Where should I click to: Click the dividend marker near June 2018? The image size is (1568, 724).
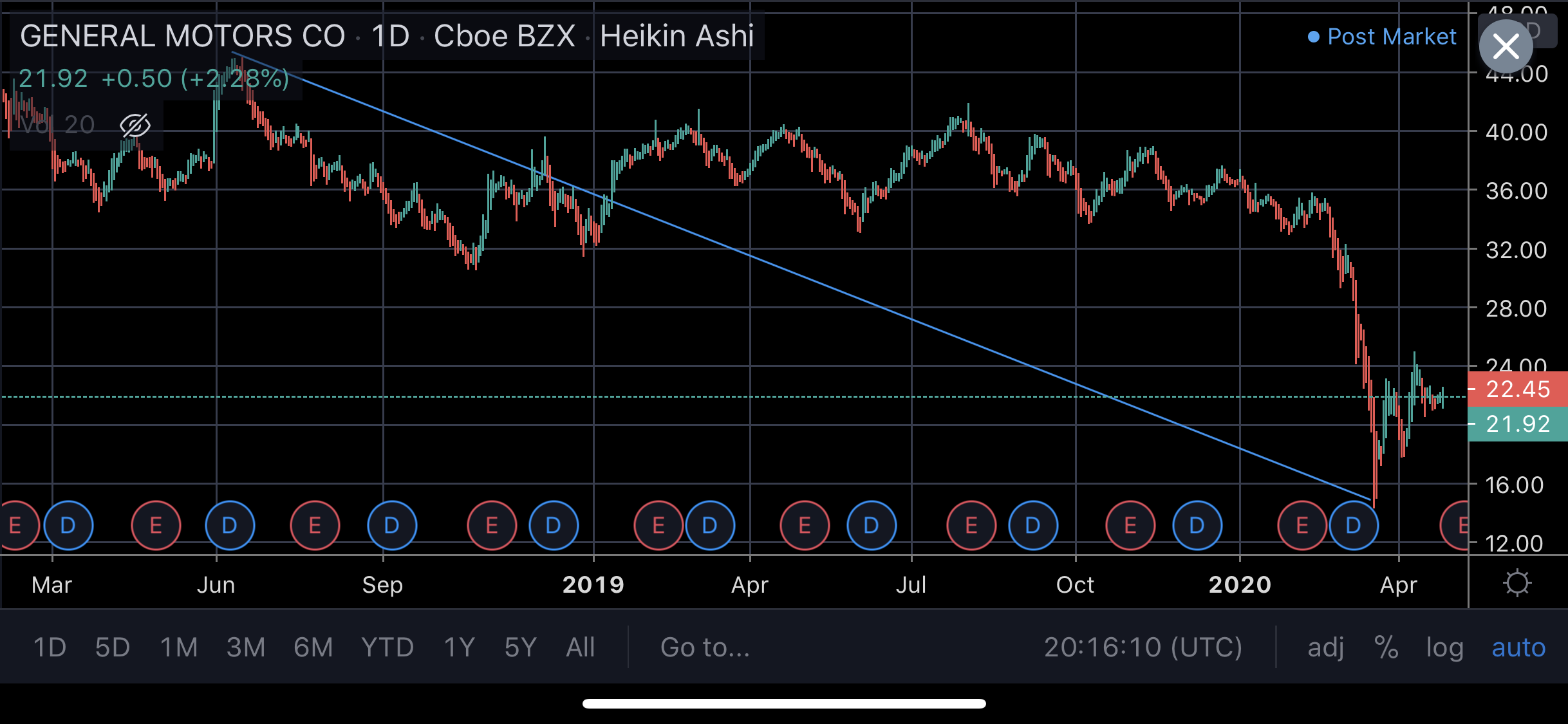click(x=230, y=525)
